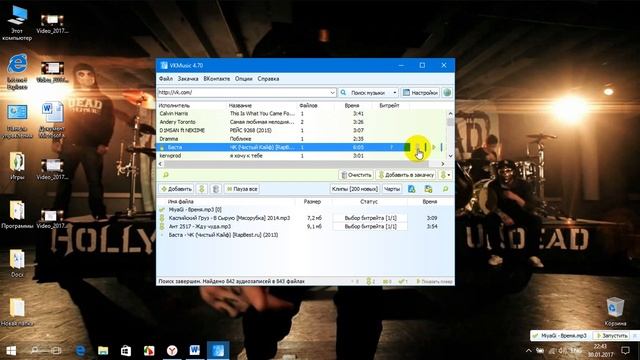The width and height of the screenshot is (640, 360).
Task: Open Клипы [200 новых]
Action: click(x=355, y=189)
